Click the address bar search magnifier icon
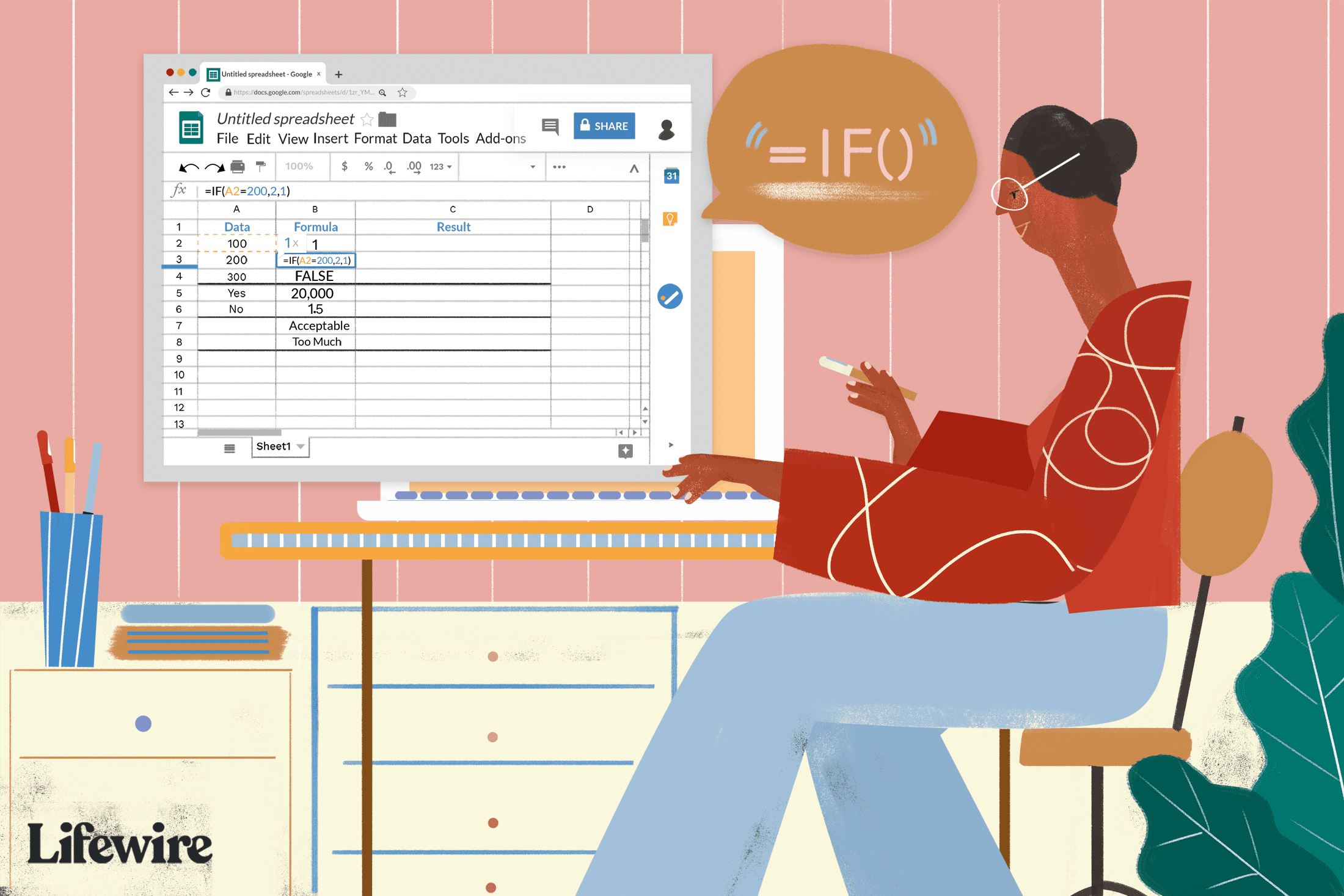 coord(383,93)
